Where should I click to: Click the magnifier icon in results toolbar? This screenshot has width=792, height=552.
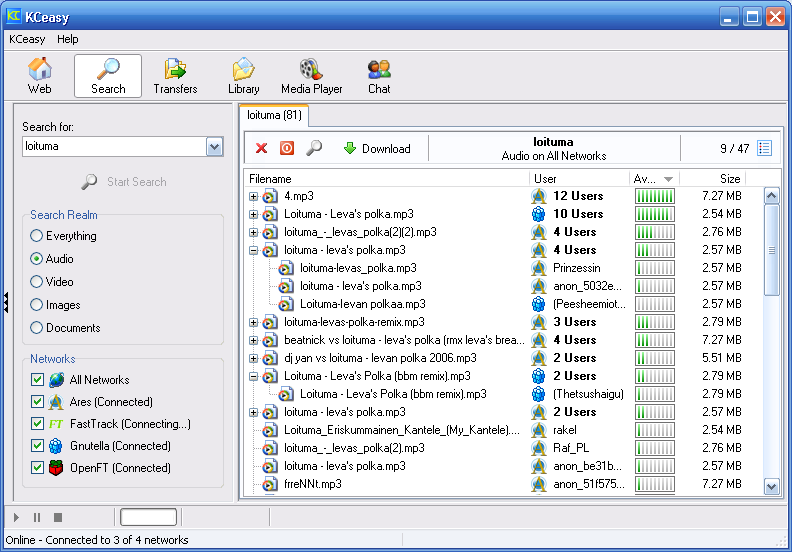point(314,148)
